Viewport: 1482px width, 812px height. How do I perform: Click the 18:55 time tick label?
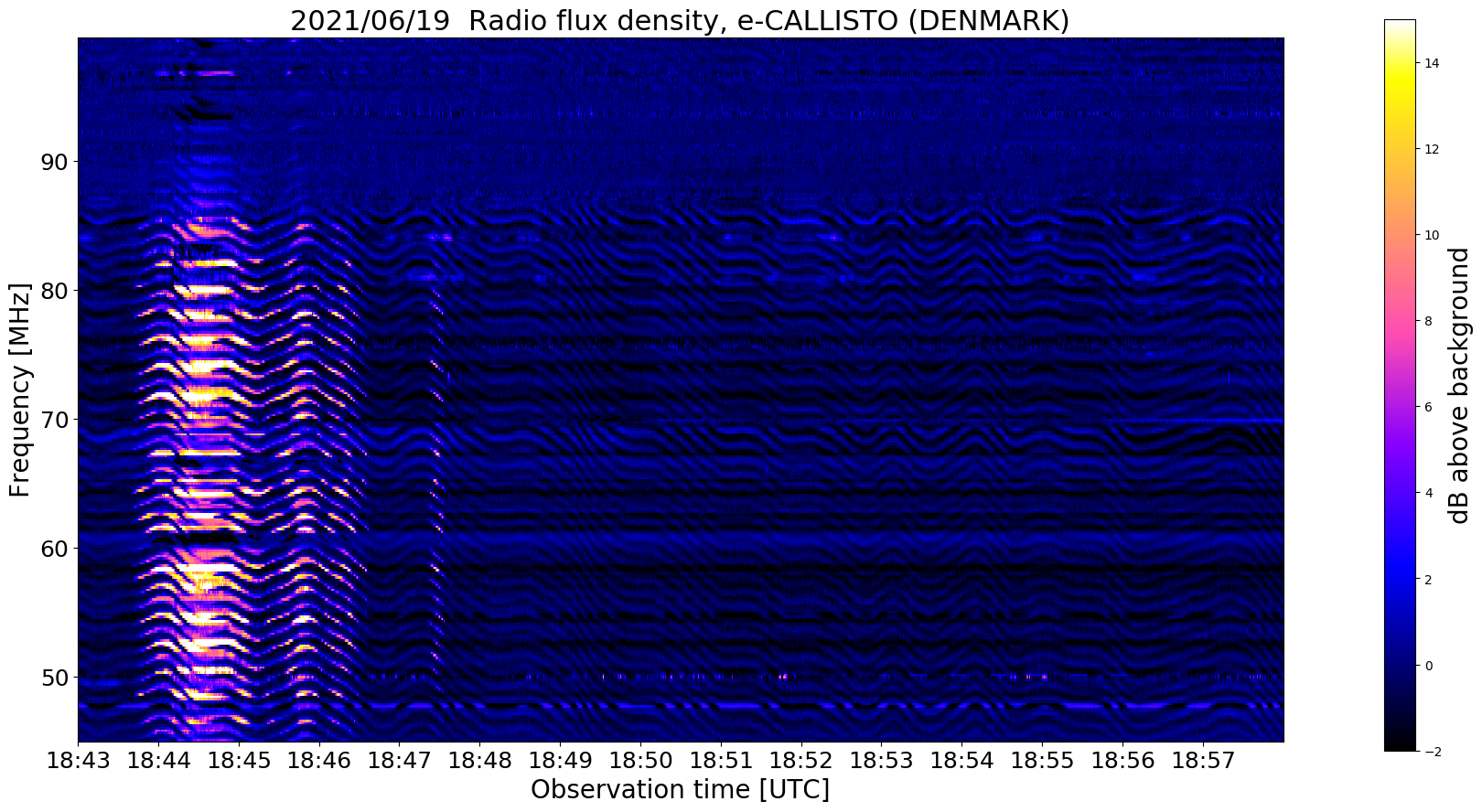[x=1042, y=760]
